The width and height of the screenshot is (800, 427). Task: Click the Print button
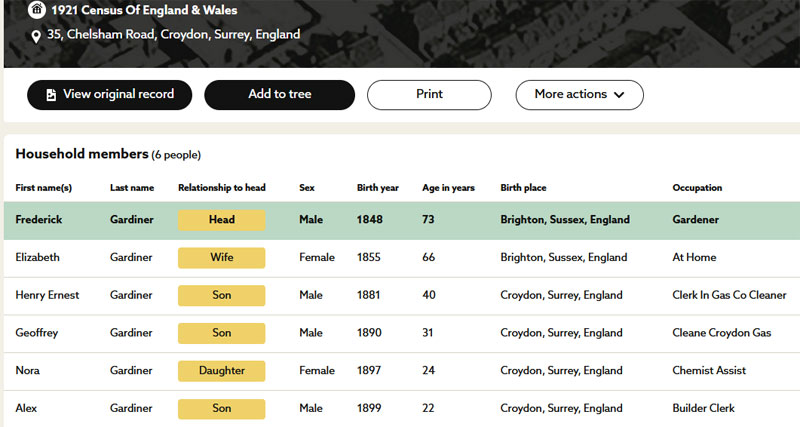(429, 95)
